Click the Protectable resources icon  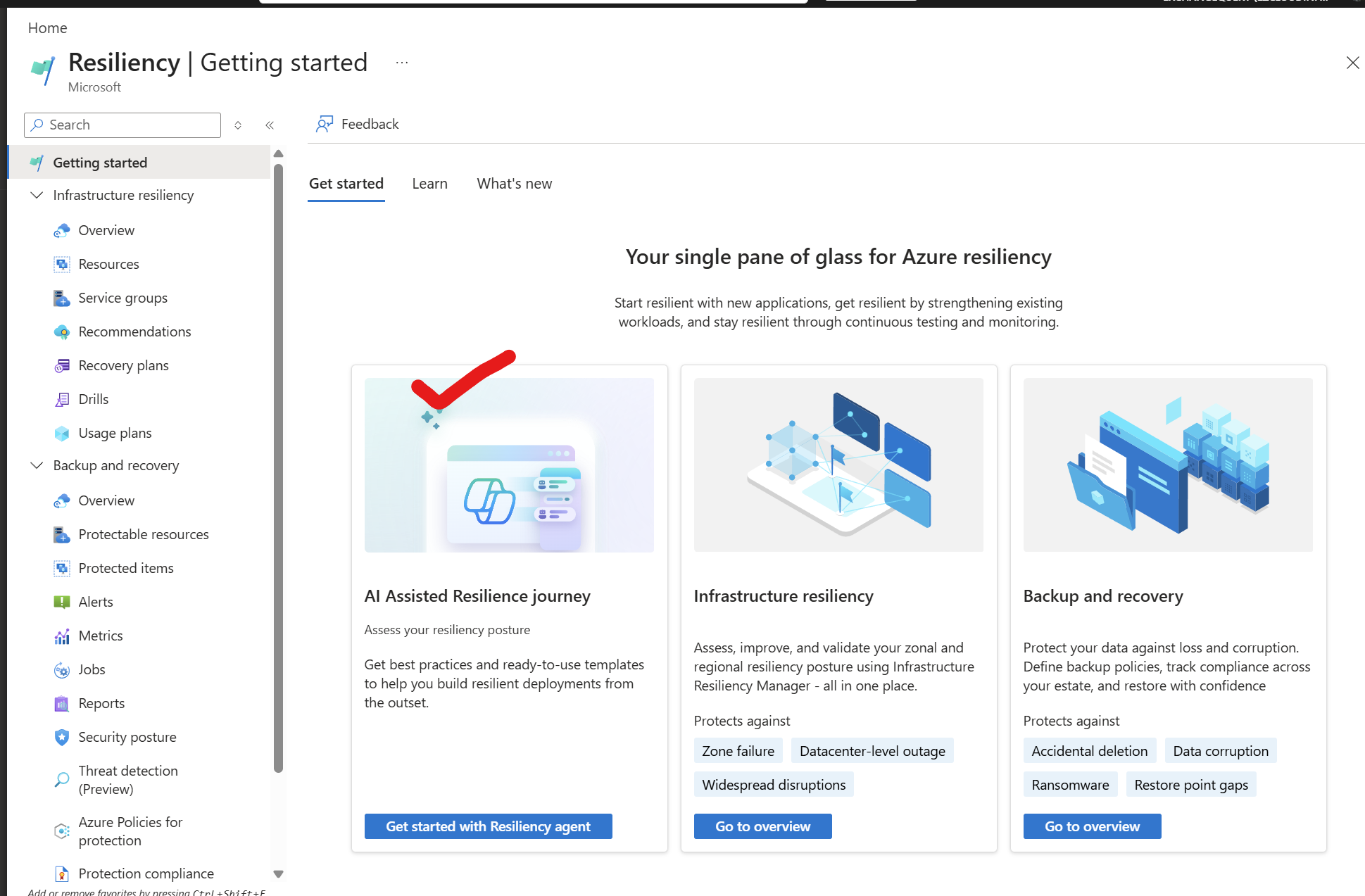(62, 534)
